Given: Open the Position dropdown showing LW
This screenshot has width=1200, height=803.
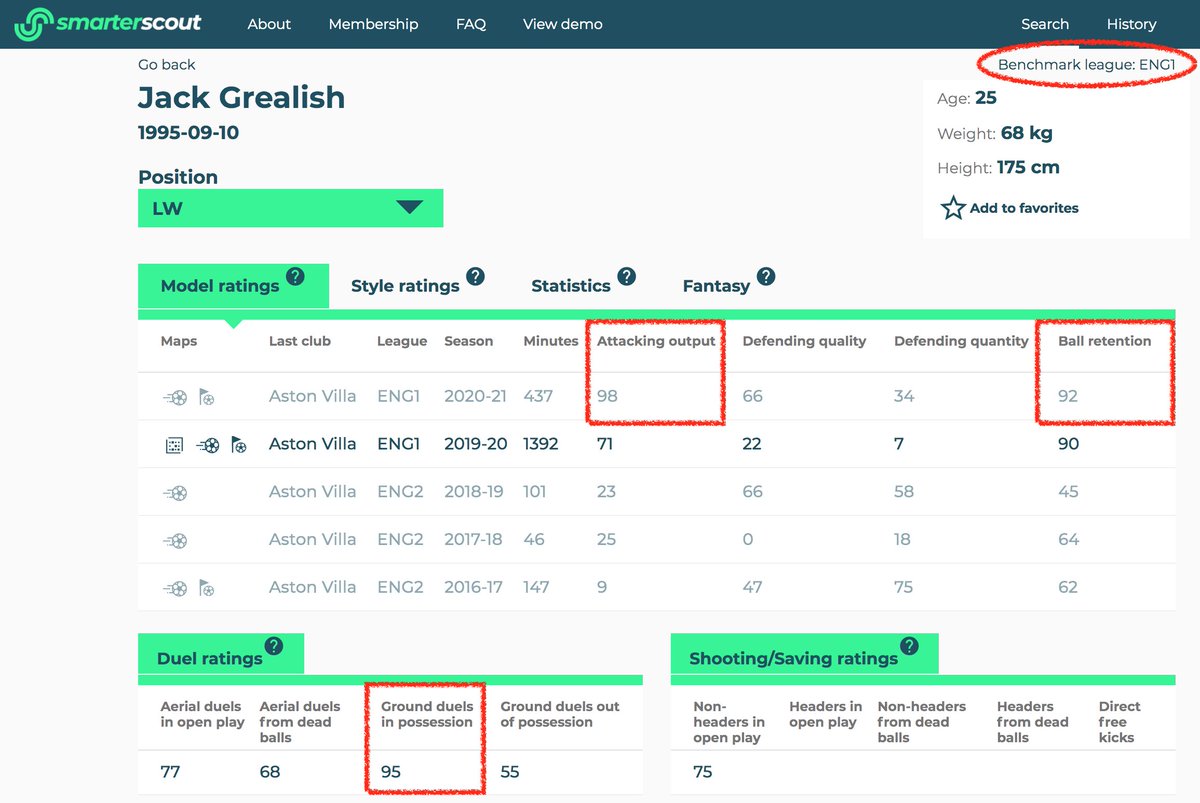Looking at the screenshot, I should tap(290, 208).
